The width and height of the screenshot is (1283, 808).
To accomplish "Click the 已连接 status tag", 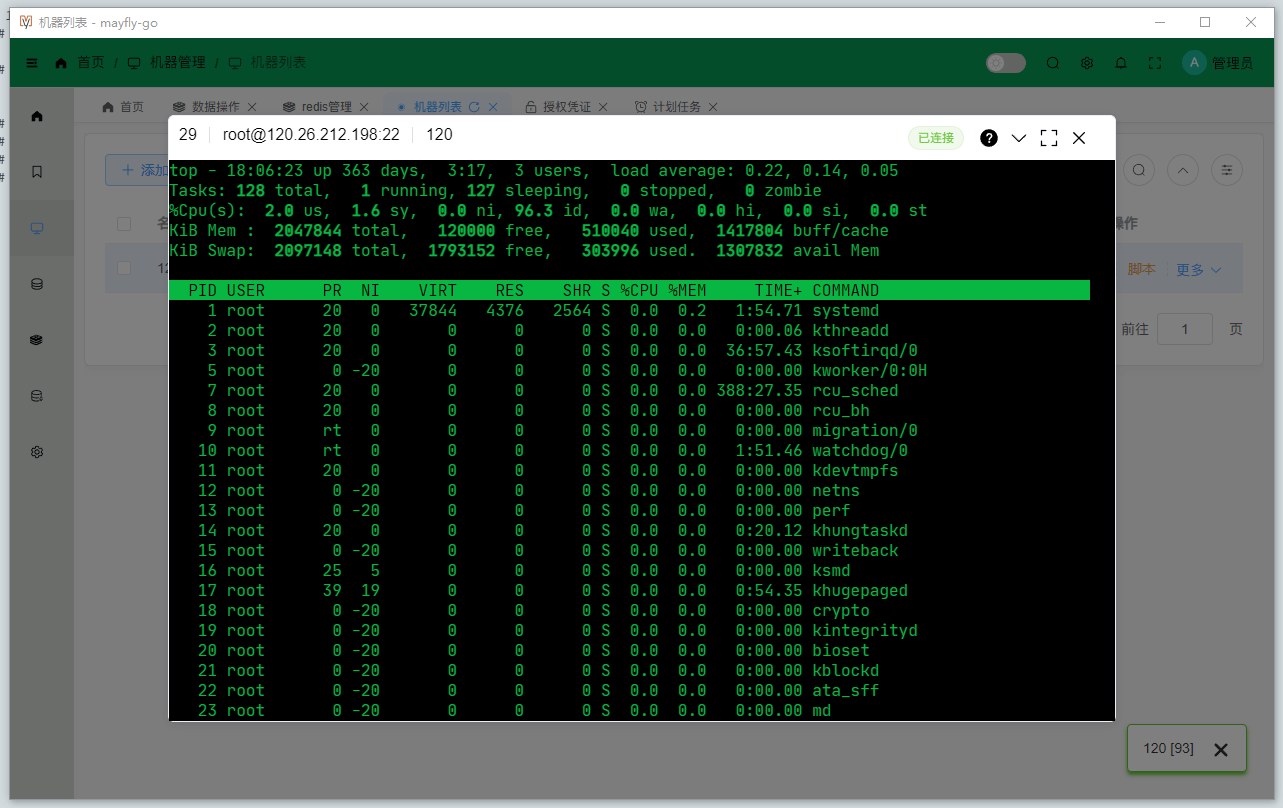I will [936, 138].
